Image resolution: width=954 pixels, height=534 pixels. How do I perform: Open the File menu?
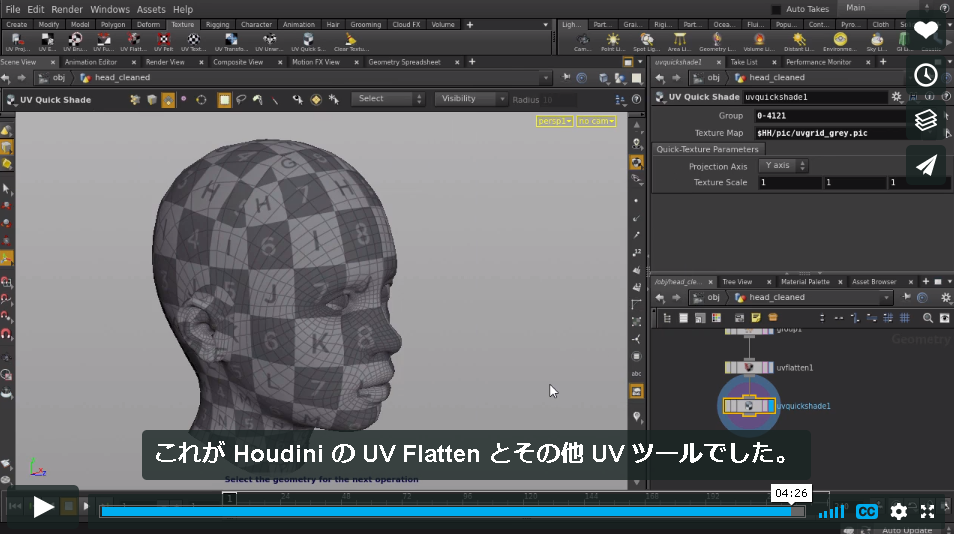(x=13, y=9)
